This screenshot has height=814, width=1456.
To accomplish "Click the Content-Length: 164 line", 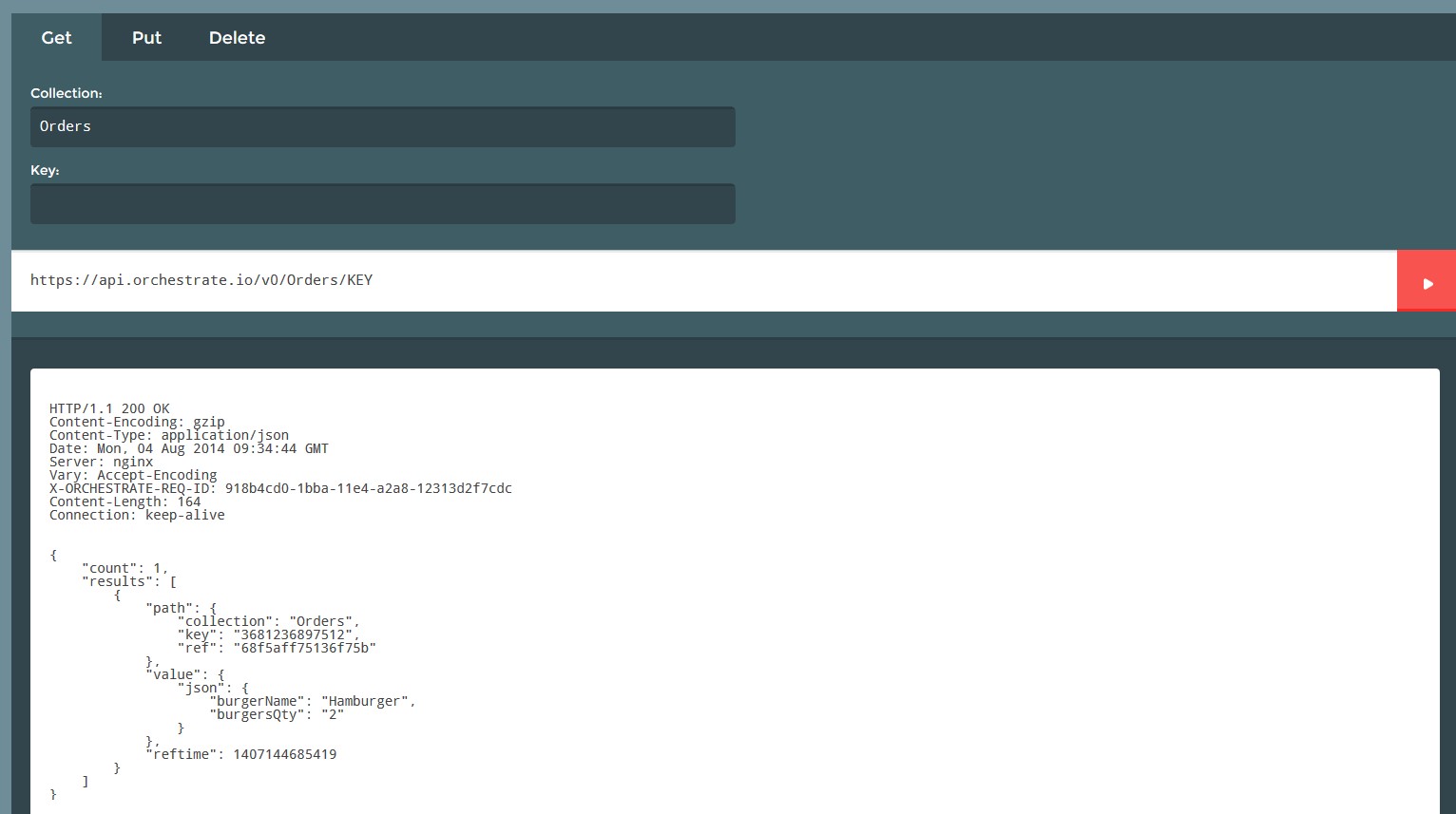I will point(125,502).
